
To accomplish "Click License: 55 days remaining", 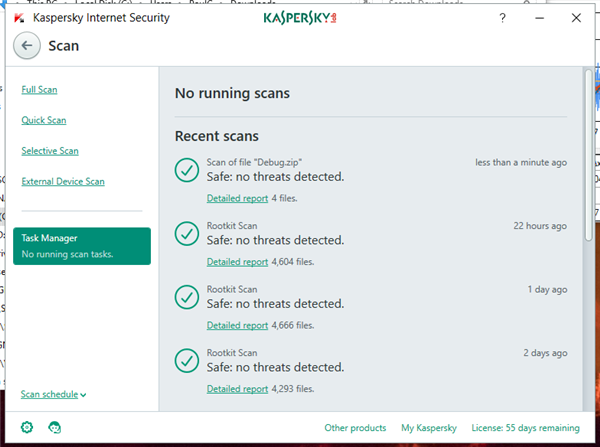I will pyautogui.click(x=525, y=427).
